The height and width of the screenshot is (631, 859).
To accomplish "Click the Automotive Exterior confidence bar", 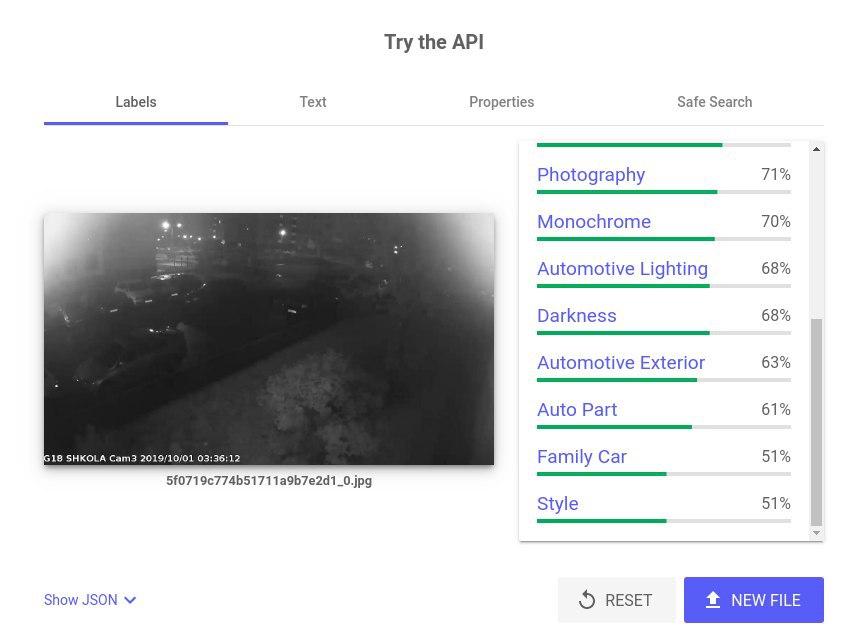I will 664,380.
